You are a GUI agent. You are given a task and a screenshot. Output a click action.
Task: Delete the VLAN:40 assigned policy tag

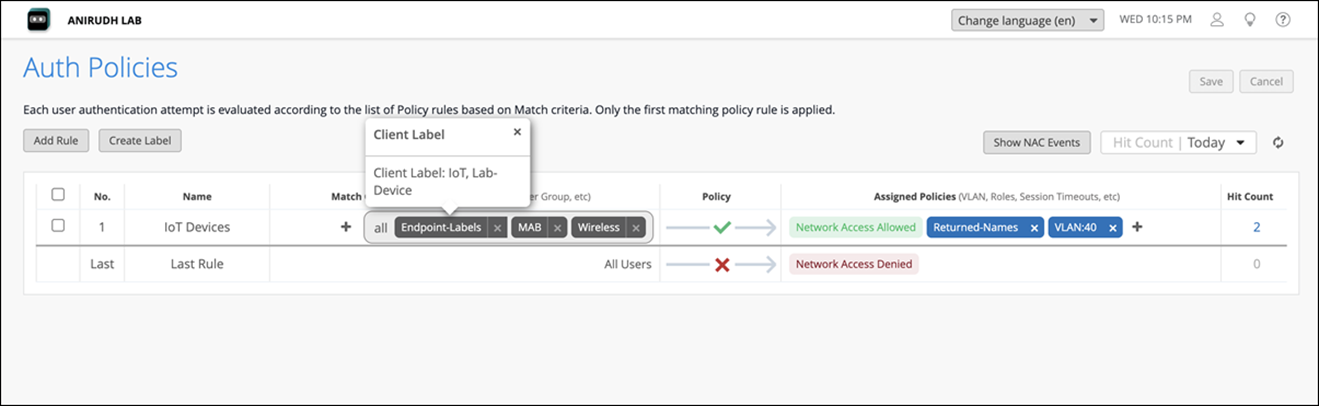click(x=1112, y=228)
